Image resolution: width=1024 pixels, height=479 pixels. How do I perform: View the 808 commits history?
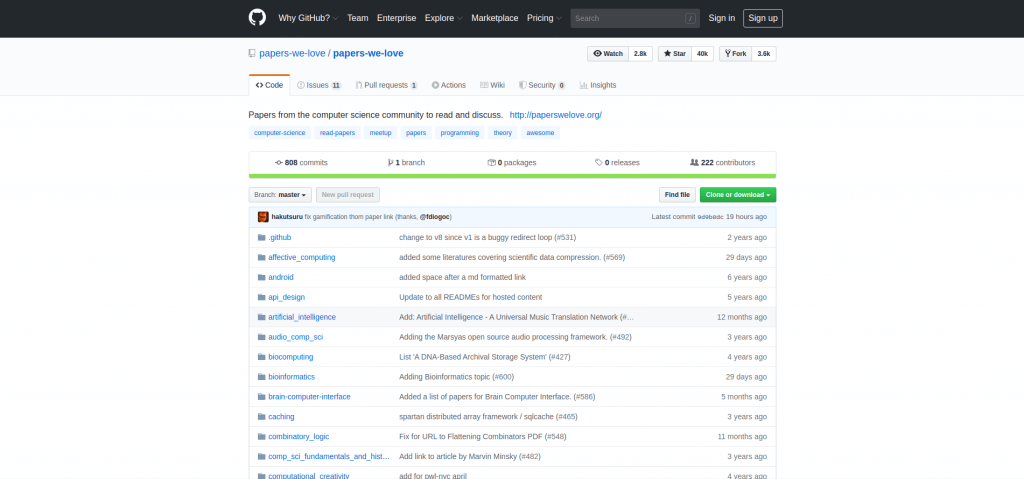pos(301,163)
